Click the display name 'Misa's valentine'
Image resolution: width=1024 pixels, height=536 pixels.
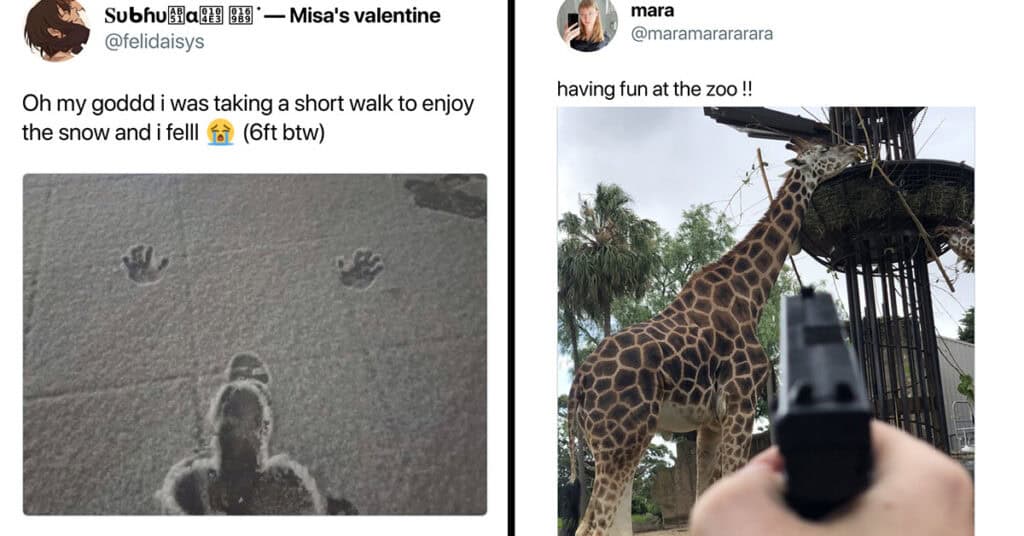[364, 15]
